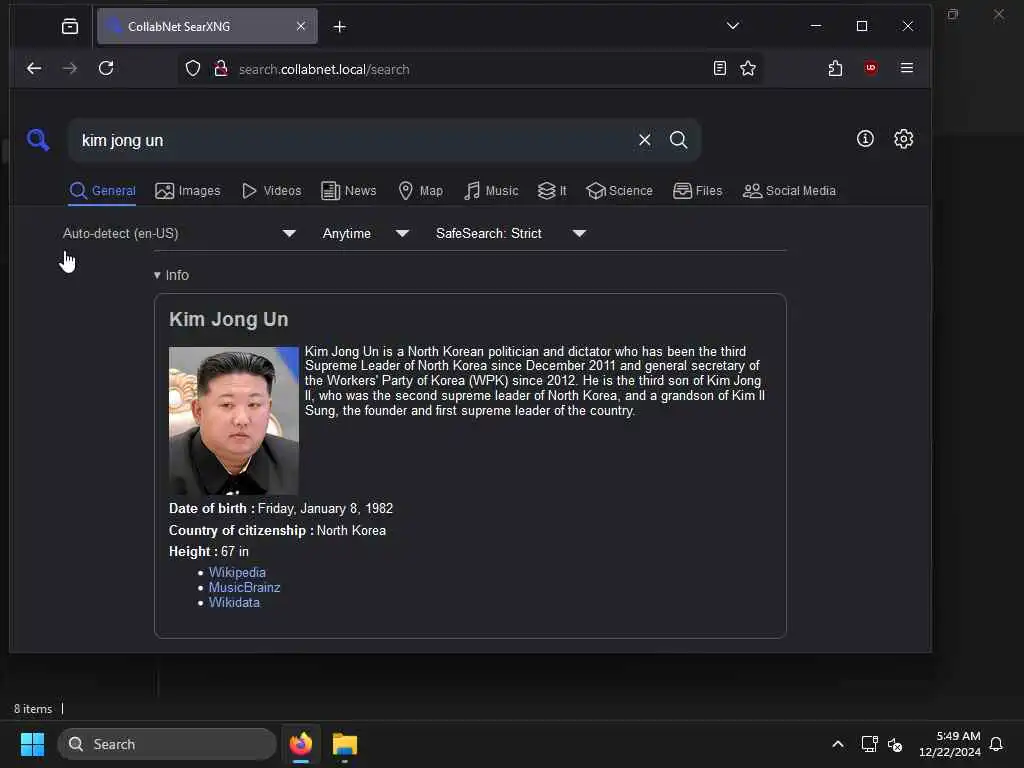Image resolution: width=1024 pixels, height=768 pixels.
Task: Switch to the IT search tab
Action: coord(552,191)
